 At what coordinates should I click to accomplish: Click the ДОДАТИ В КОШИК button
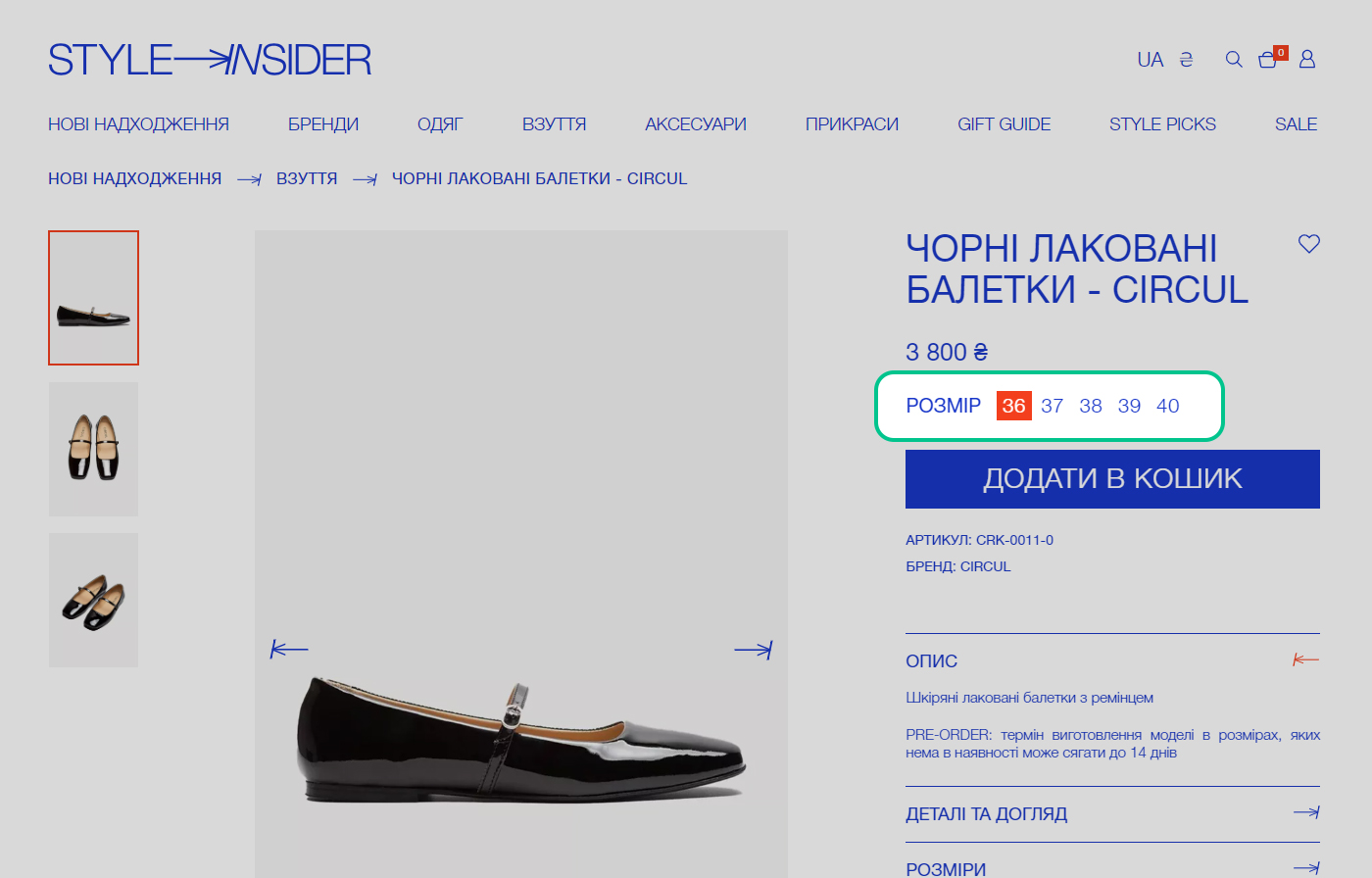pos(1112,479)
